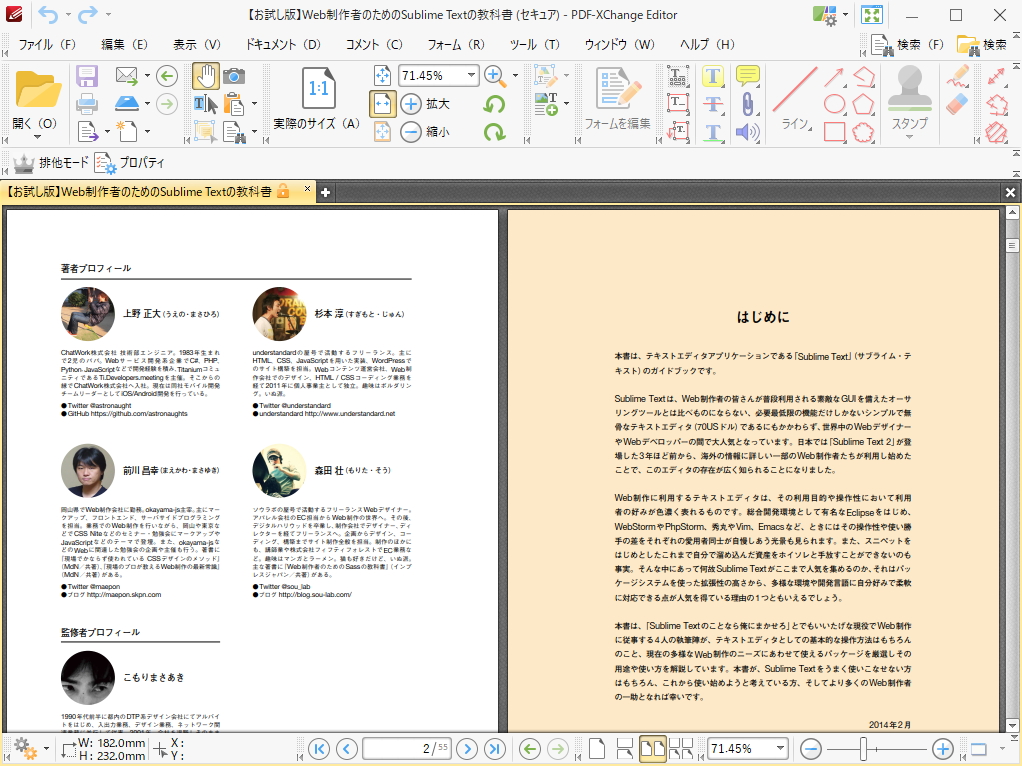
Task: Open the 編集 menu
Action: click(x=124, y=44)
